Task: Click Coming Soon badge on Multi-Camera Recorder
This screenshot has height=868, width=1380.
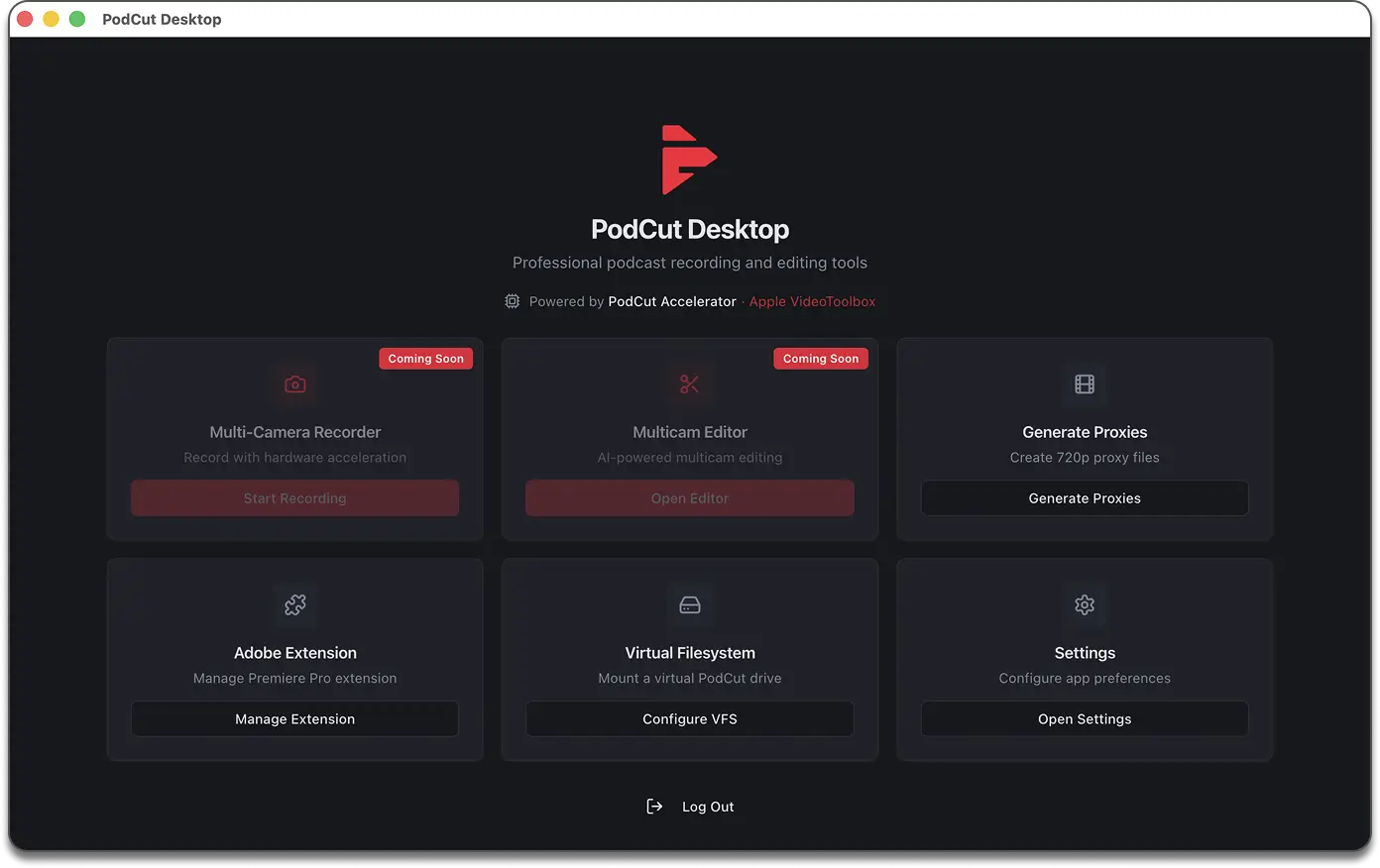Action: [x=426, y=359]
